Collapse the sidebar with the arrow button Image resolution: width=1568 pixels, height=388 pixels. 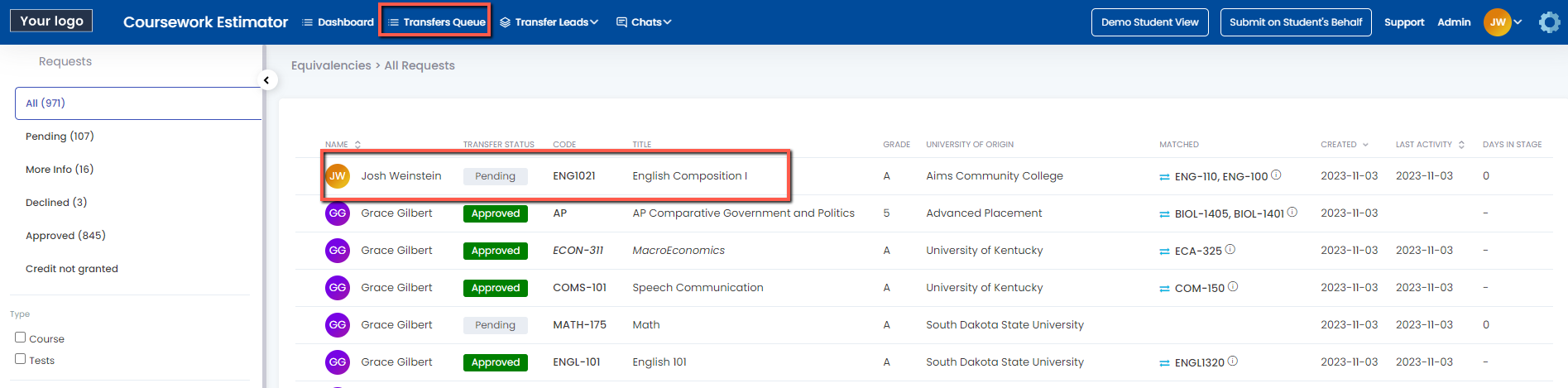266,80
